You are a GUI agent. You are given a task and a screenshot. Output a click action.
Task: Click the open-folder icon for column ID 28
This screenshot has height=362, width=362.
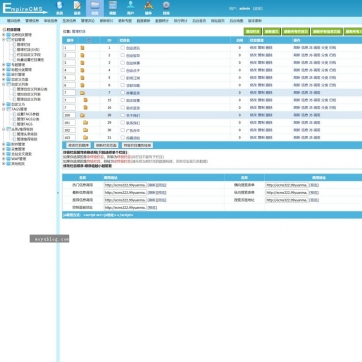click(82, 115)
